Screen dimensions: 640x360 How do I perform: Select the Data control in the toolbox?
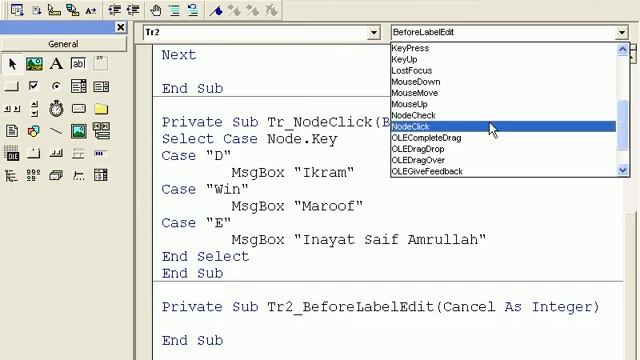[101, 131]
